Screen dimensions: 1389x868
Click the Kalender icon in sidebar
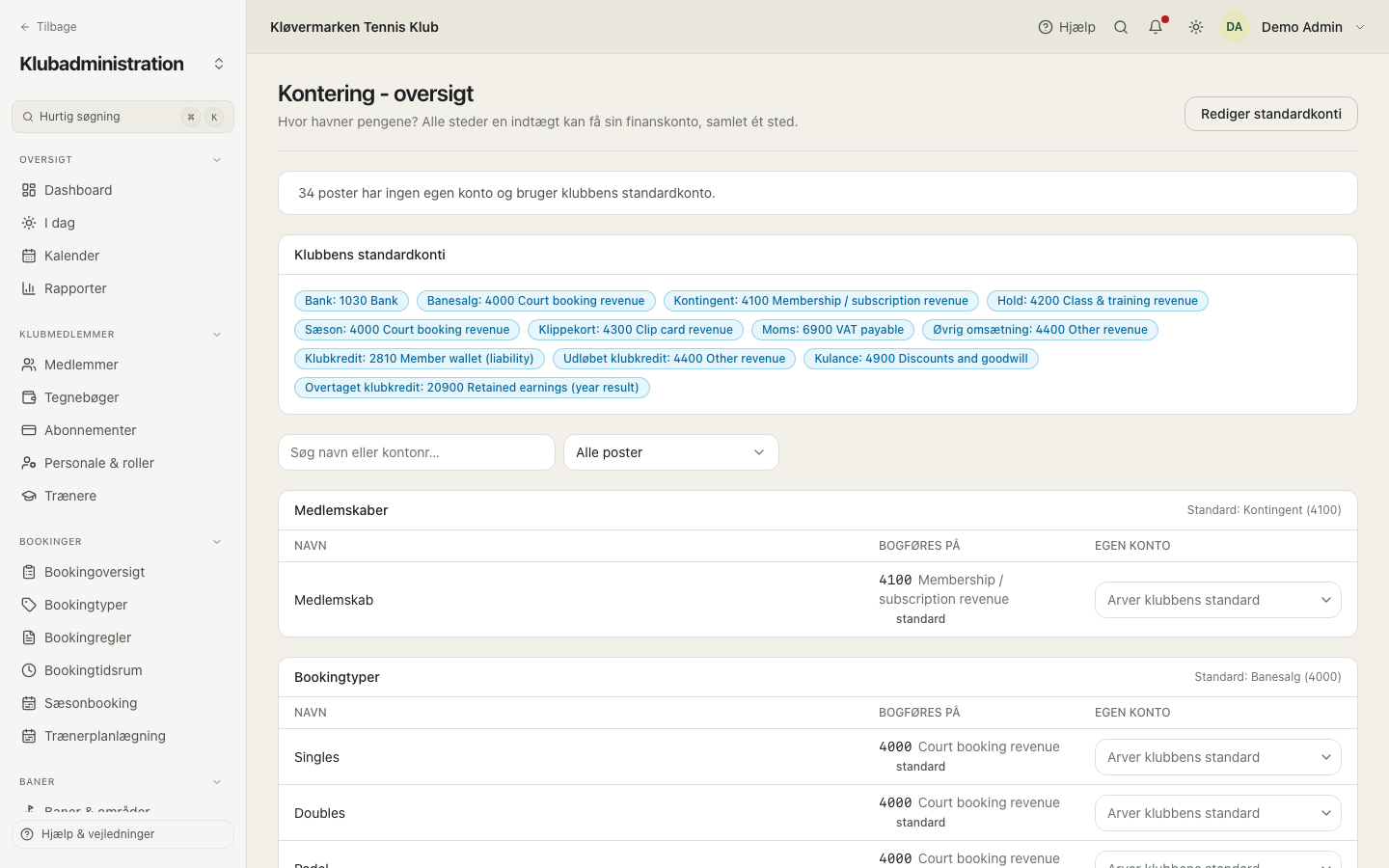point(29,256)
